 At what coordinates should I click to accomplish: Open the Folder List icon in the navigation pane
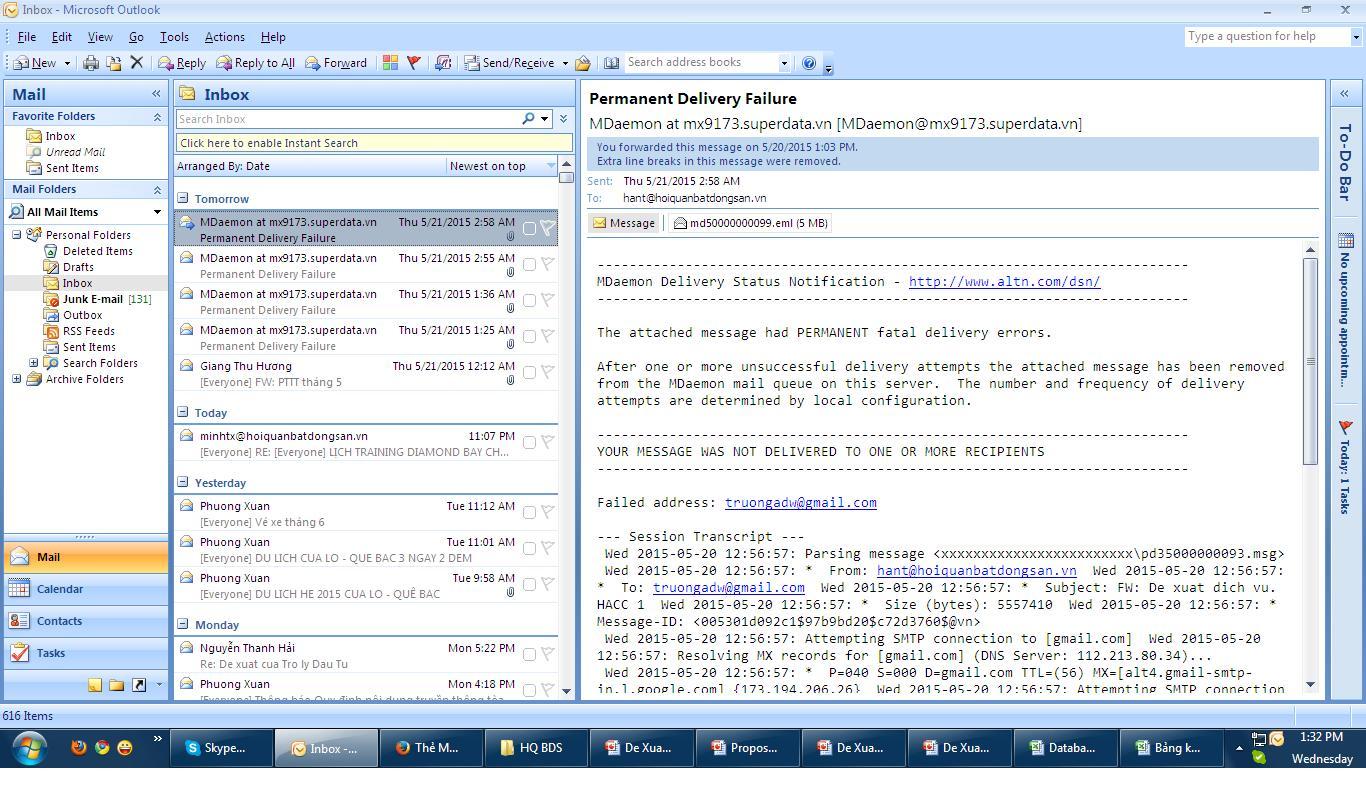[117, 685]
